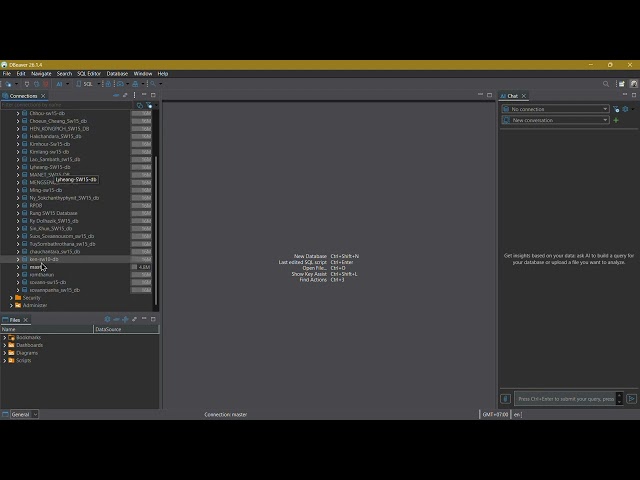Click green plus to start new conversation
This screenshot has width=640, height=480.
tap(616, 120)
